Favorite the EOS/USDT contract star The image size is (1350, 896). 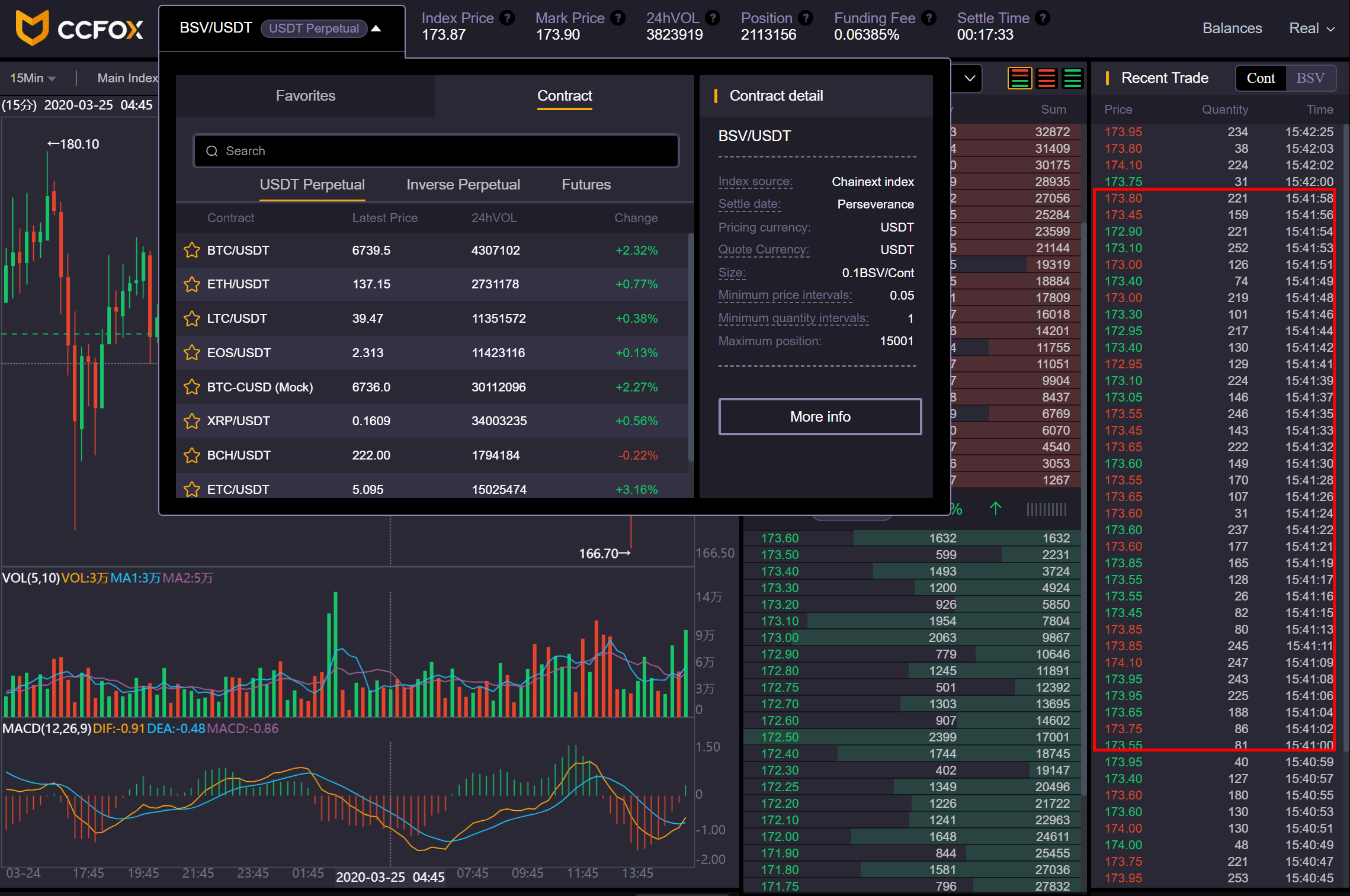192,353
